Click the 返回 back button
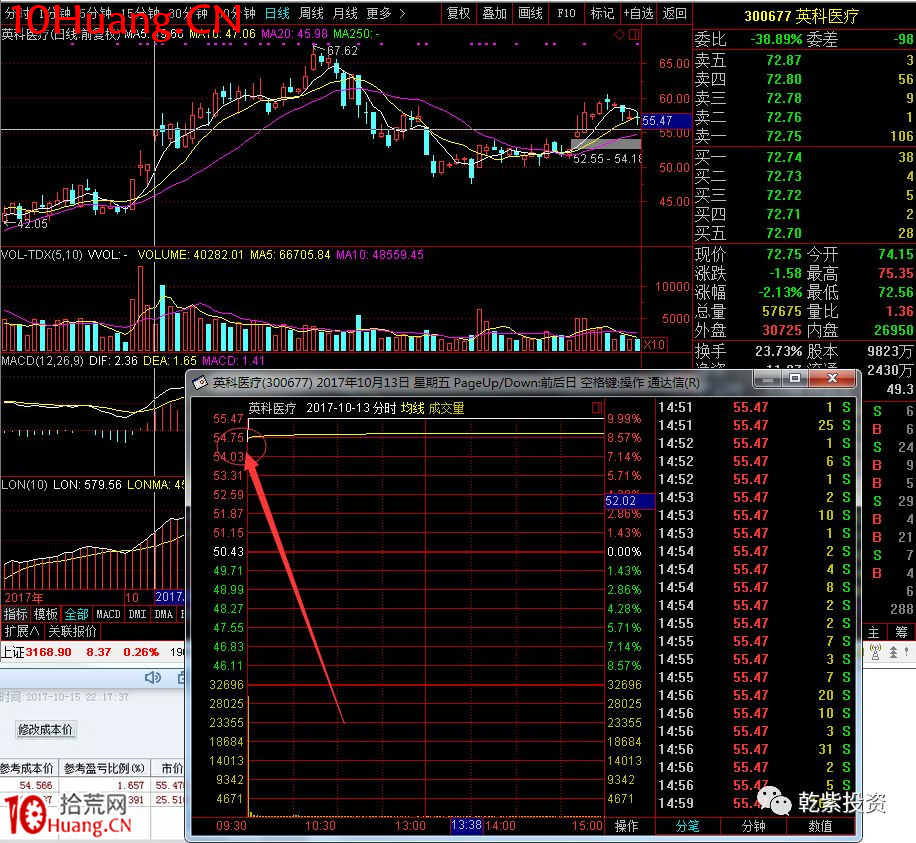Viewport: 916px width, 843px height. click(x=675, y=13)
